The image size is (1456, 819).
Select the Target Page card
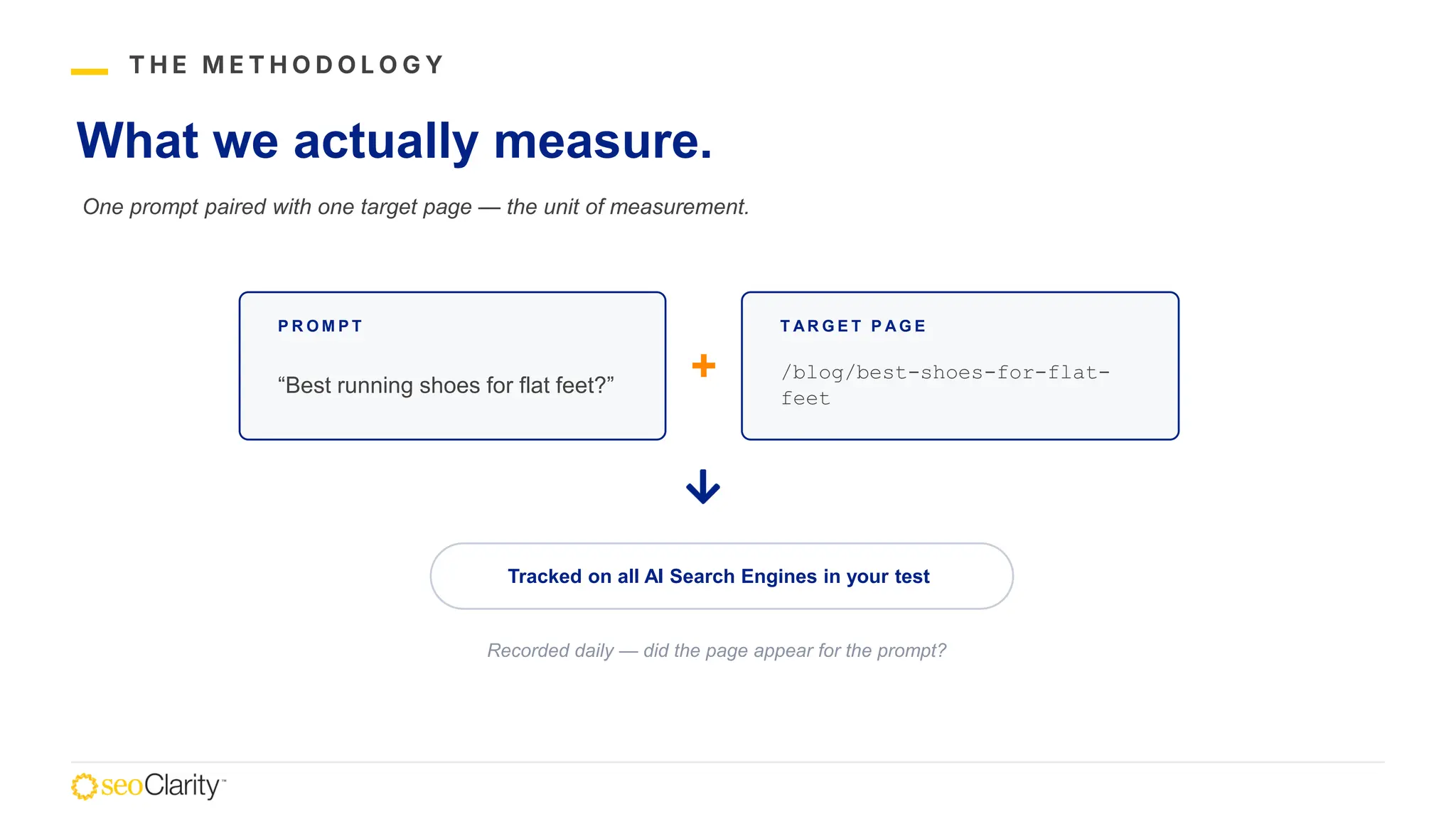coord(960,365)
